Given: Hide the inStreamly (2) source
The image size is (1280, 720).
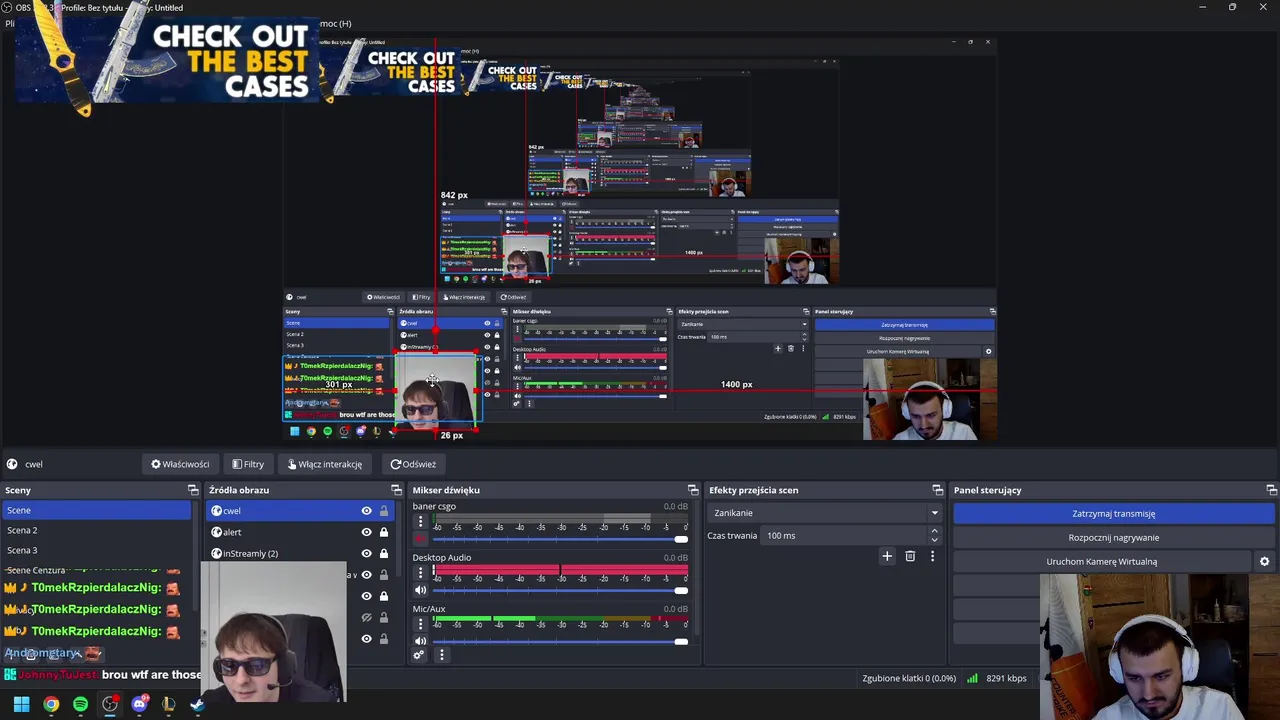Looking at the screenshot, I should click(x=367, y=553).
